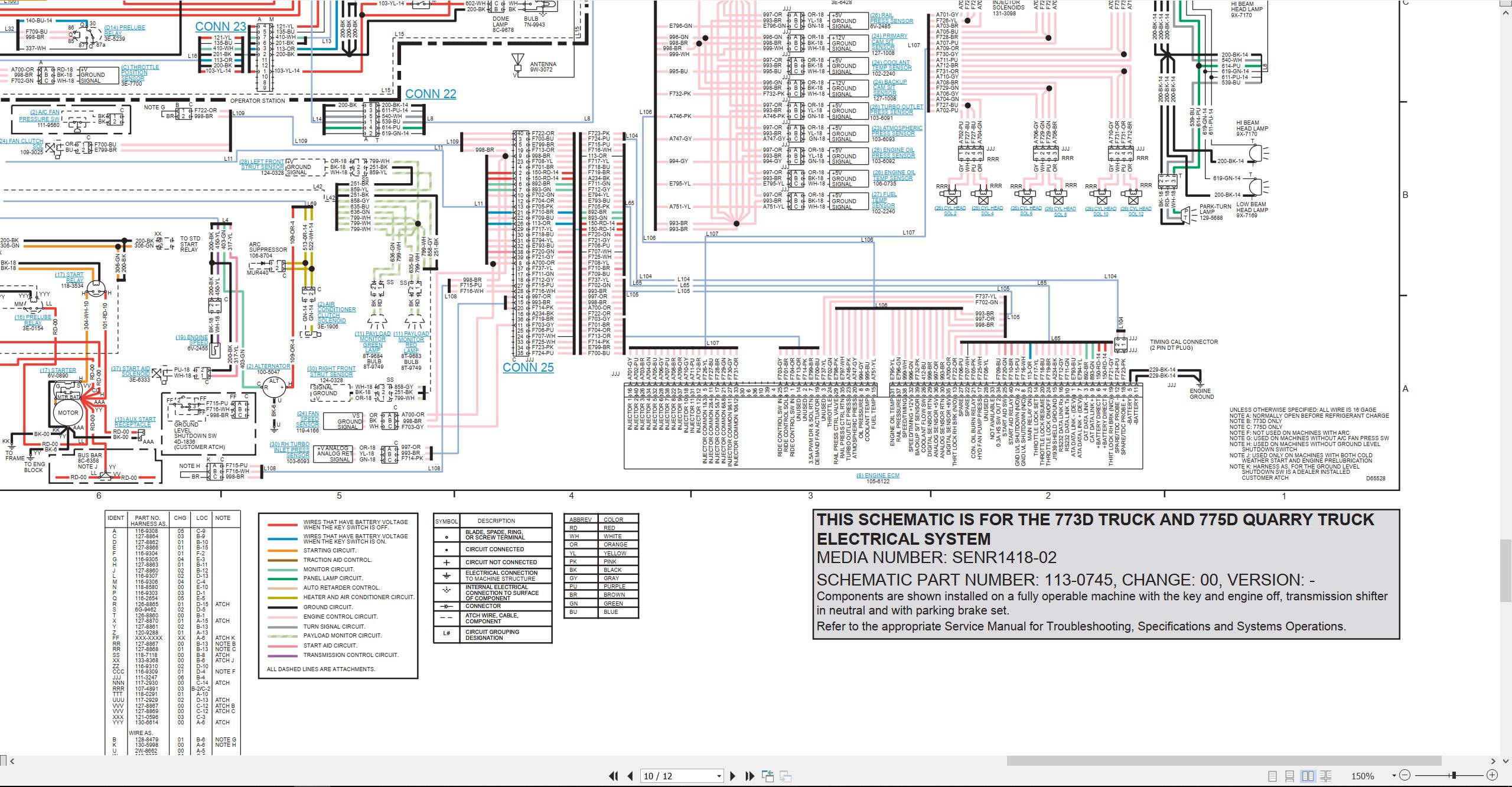Open the TURBO OUTLET PRESS SENSOR link
The image size is (1512, 787).
pyautogui.click(x=896, y=109)
